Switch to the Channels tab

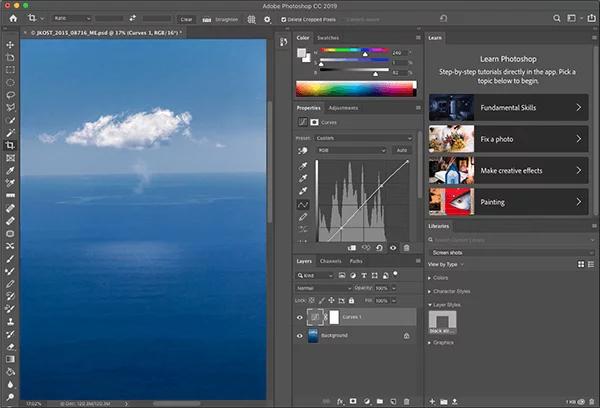[329, 261]
